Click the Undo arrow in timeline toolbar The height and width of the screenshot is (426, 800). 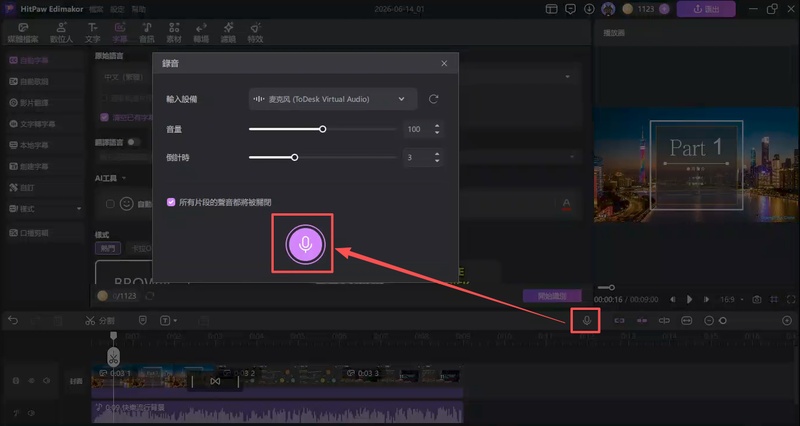point(13,320)
